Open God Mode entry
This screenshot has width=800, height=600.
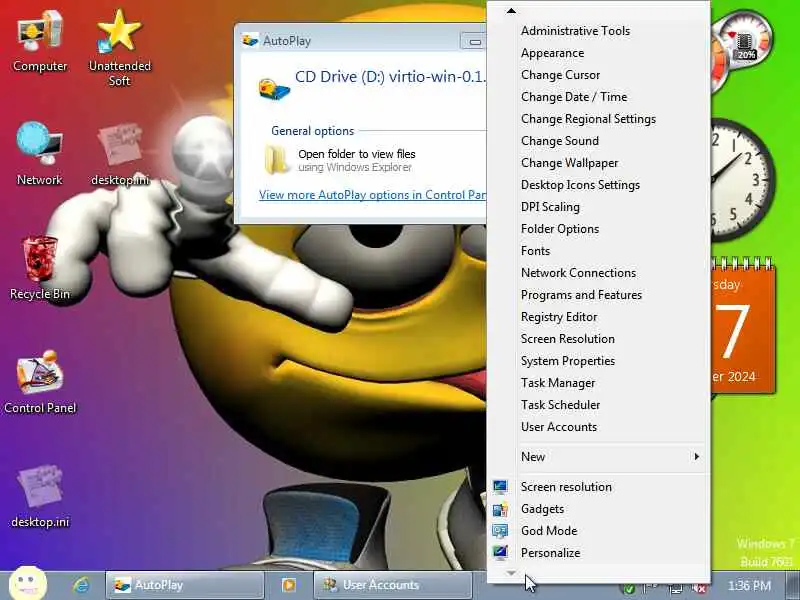(549, 531)
